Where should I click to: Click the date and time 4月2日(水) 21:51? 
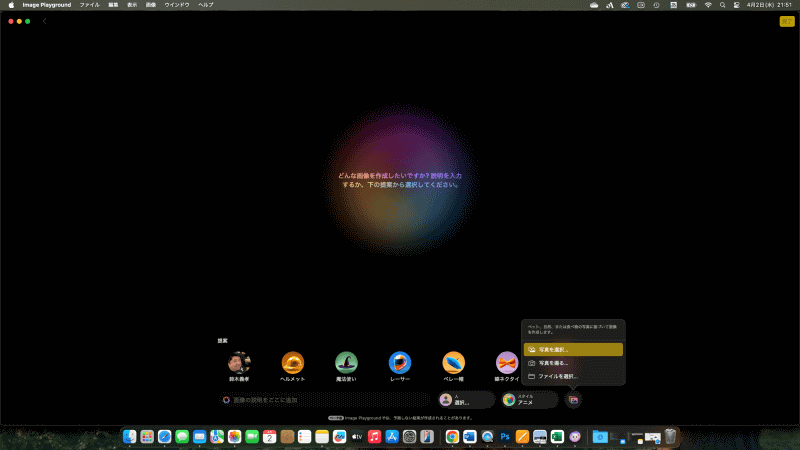tap(769, 5)
